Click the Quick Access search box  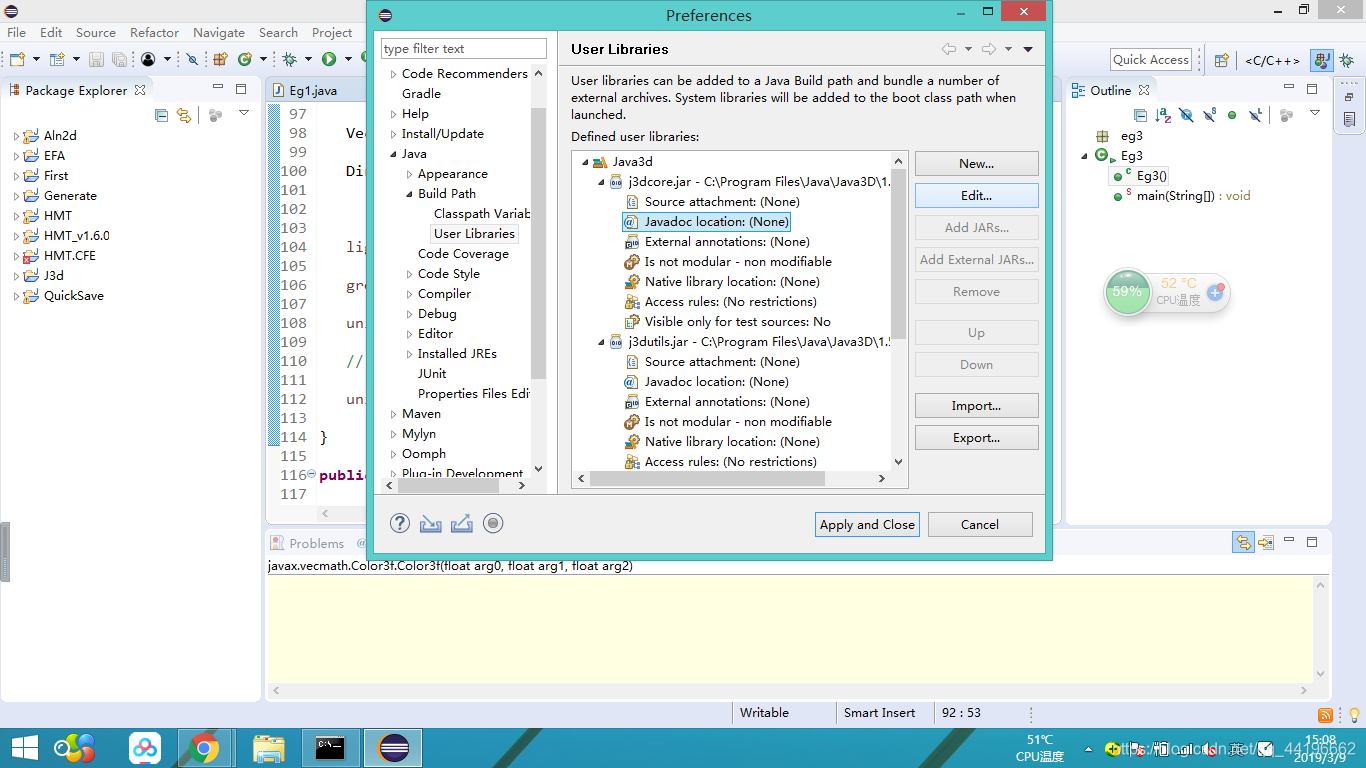point(1151,59)
